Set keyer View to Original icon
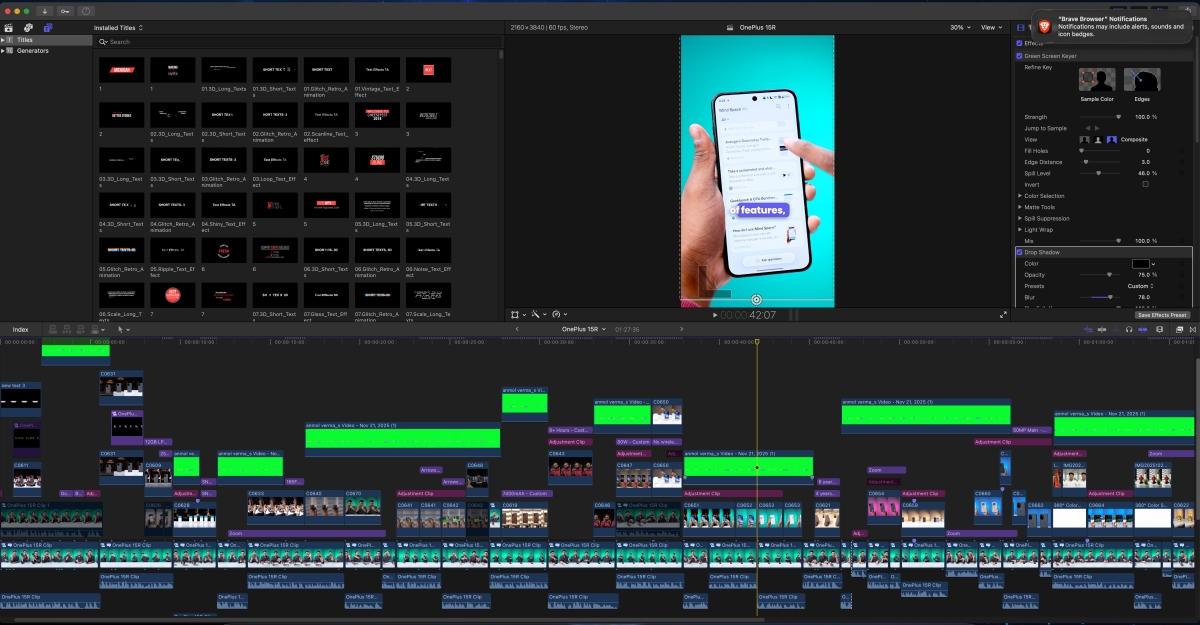Image resolution: width=1200 pixels, height=625 pixels. click(x=1086, y=139)
